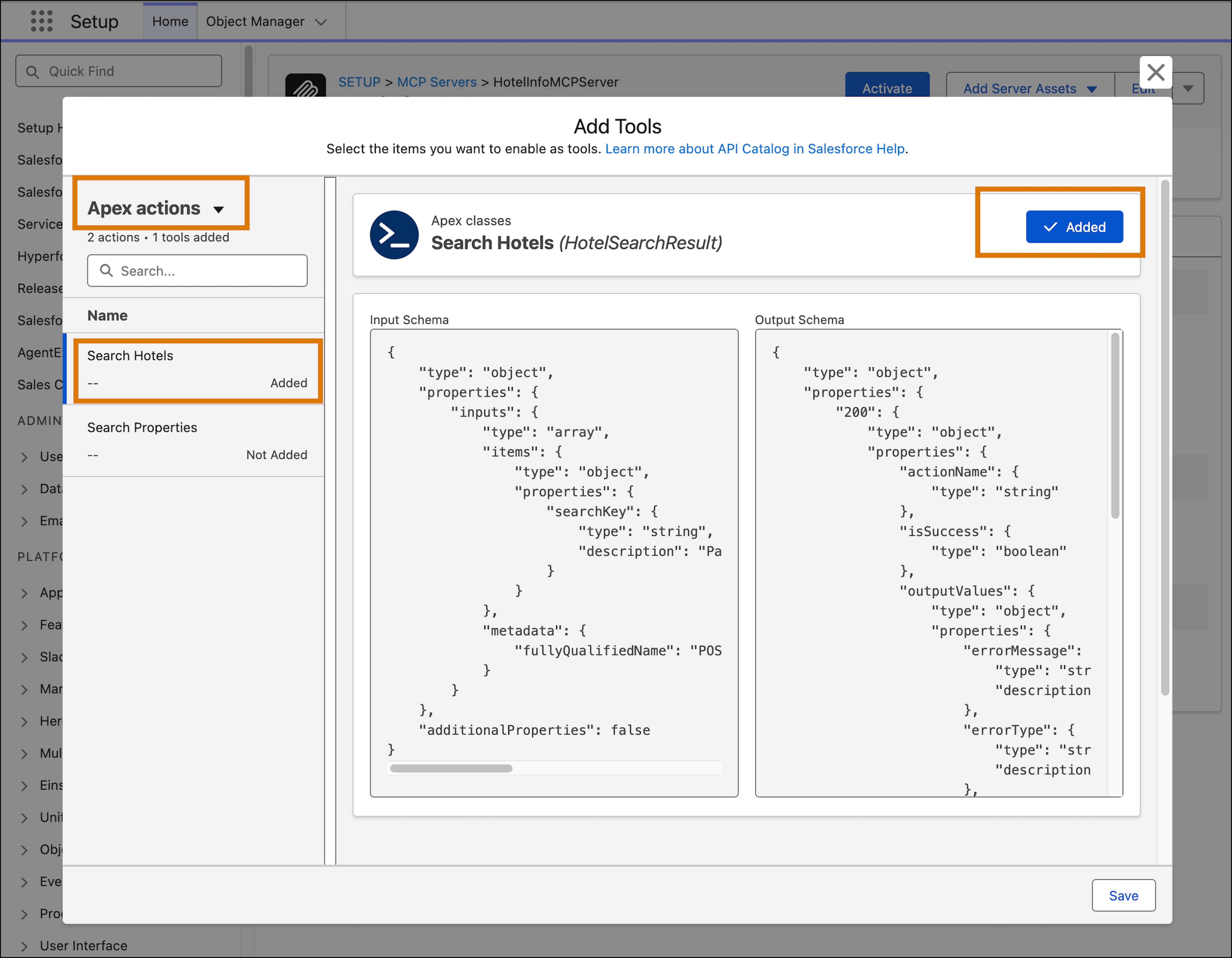Click the Name column header
Screen dimensions: 1232x958
[x=107, y=315]
